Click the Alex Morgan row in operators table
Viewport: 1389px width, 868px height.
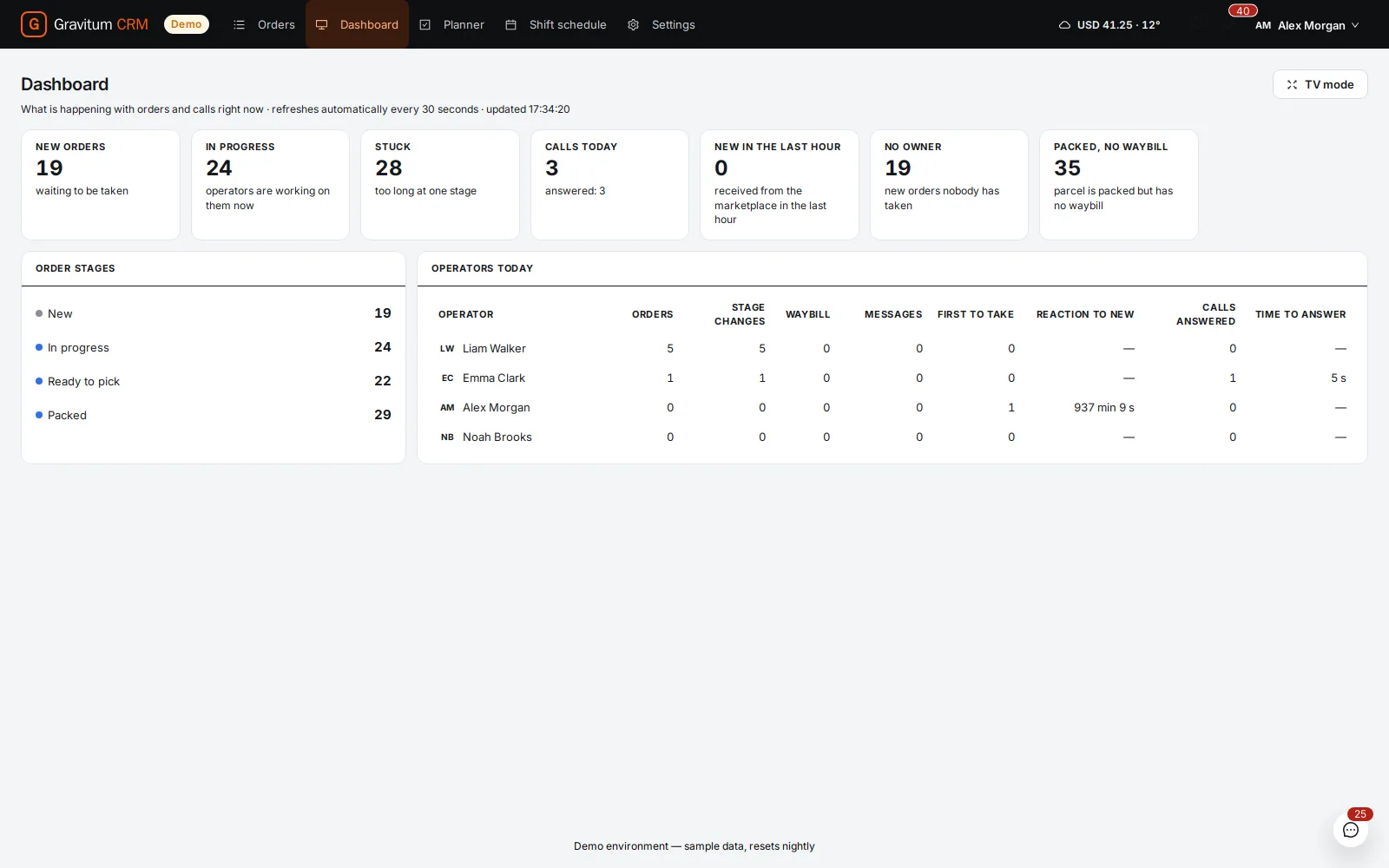click(892, 408)
